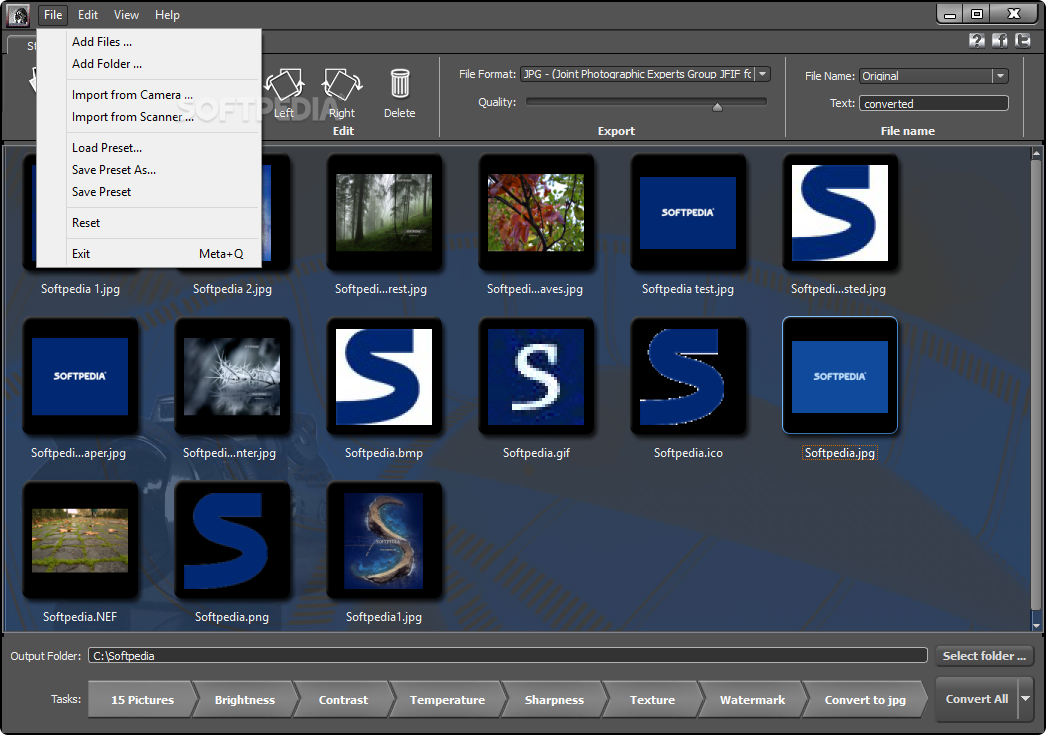Click the Quality slider handle
This screenshot has width=1046, height=735.
[x=717, y=106]
